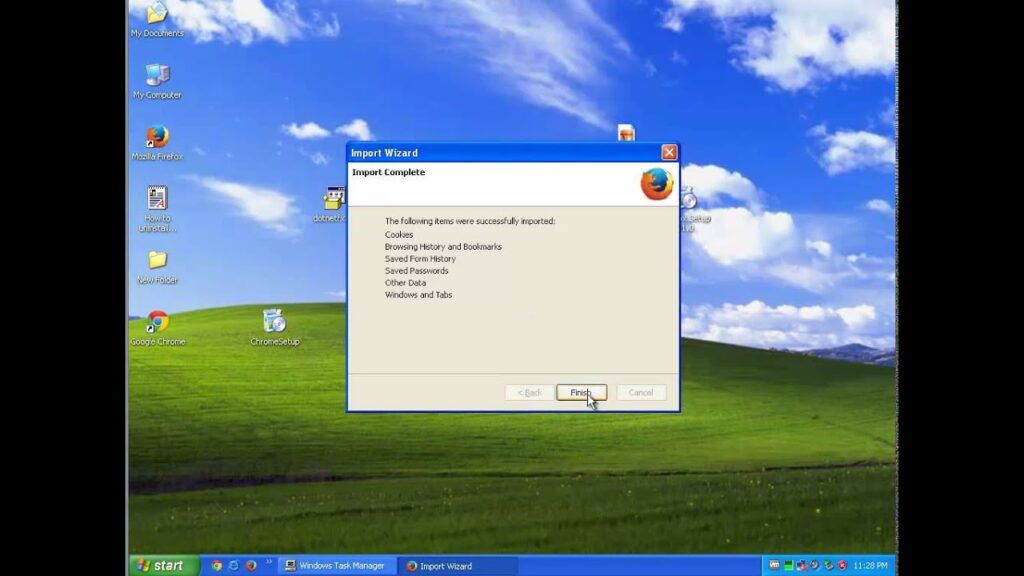Switch to Windows Task Manager taskbar button
The height and width of the screenshot is (576, 1024).
coord(335,566)
